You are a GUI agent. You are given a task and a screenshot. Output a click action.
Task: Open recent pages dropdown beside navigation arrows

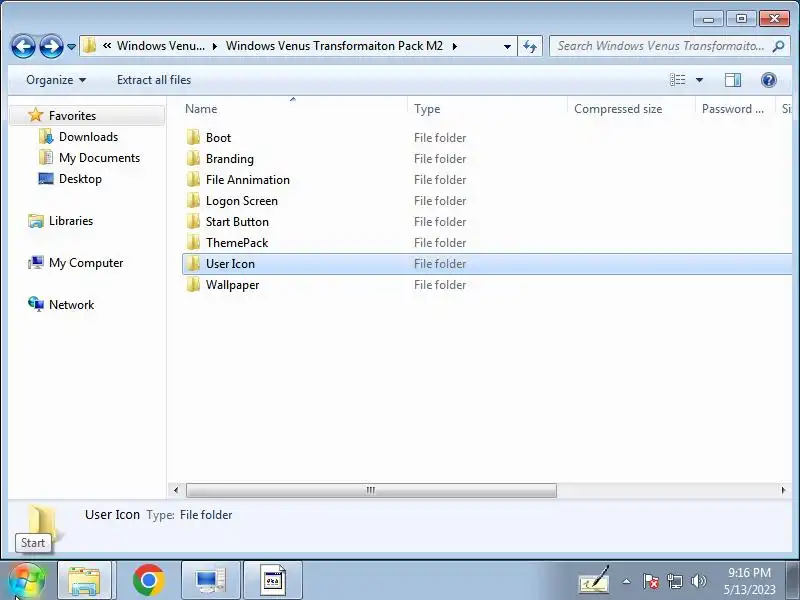pyautogui.click(x=71, y=46)
